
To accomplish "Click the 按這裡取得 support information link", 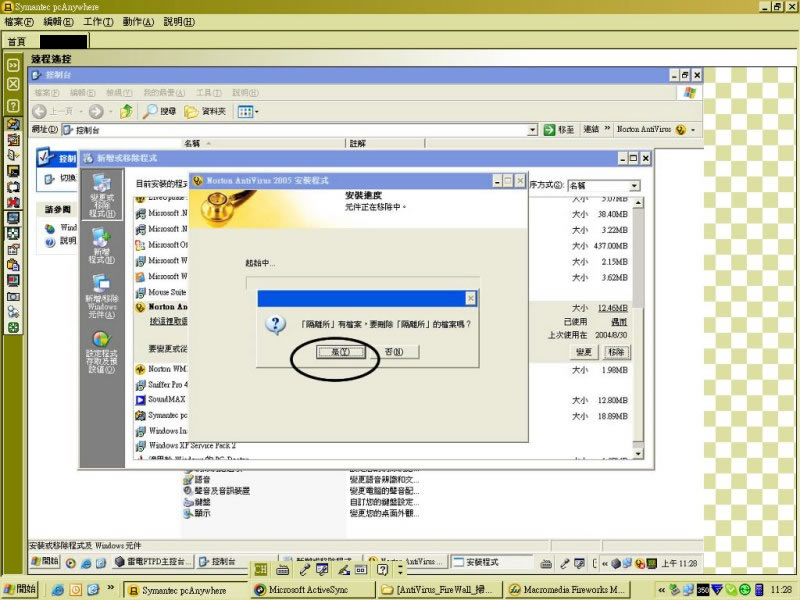I will [168, 321].
